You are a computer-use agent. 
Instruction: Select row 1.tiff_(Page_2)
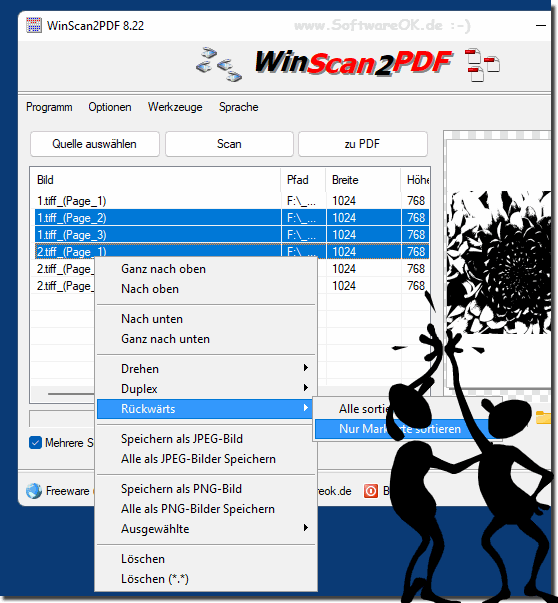(232, 218)
